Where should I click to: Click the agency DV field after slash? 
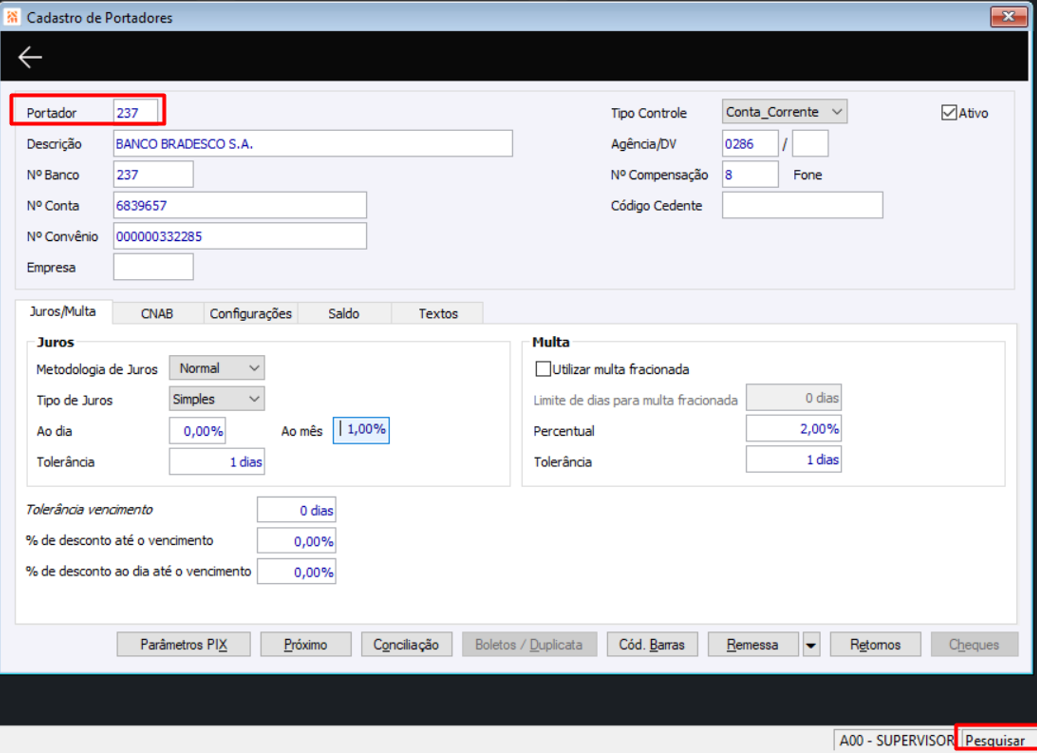(810, 143)
